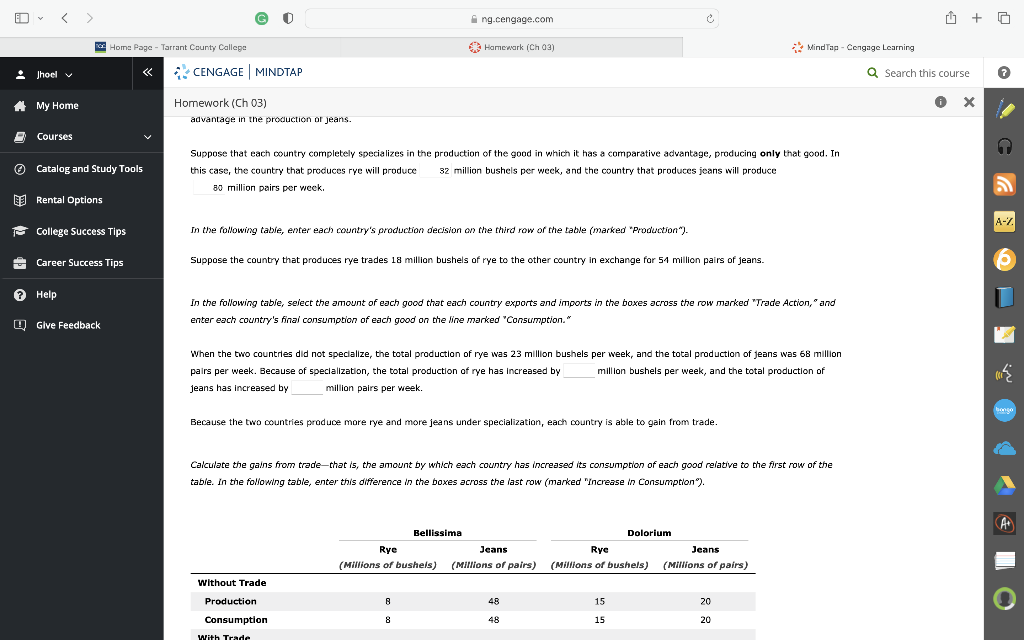Open the Bongo app icon

click(1005, 411)
